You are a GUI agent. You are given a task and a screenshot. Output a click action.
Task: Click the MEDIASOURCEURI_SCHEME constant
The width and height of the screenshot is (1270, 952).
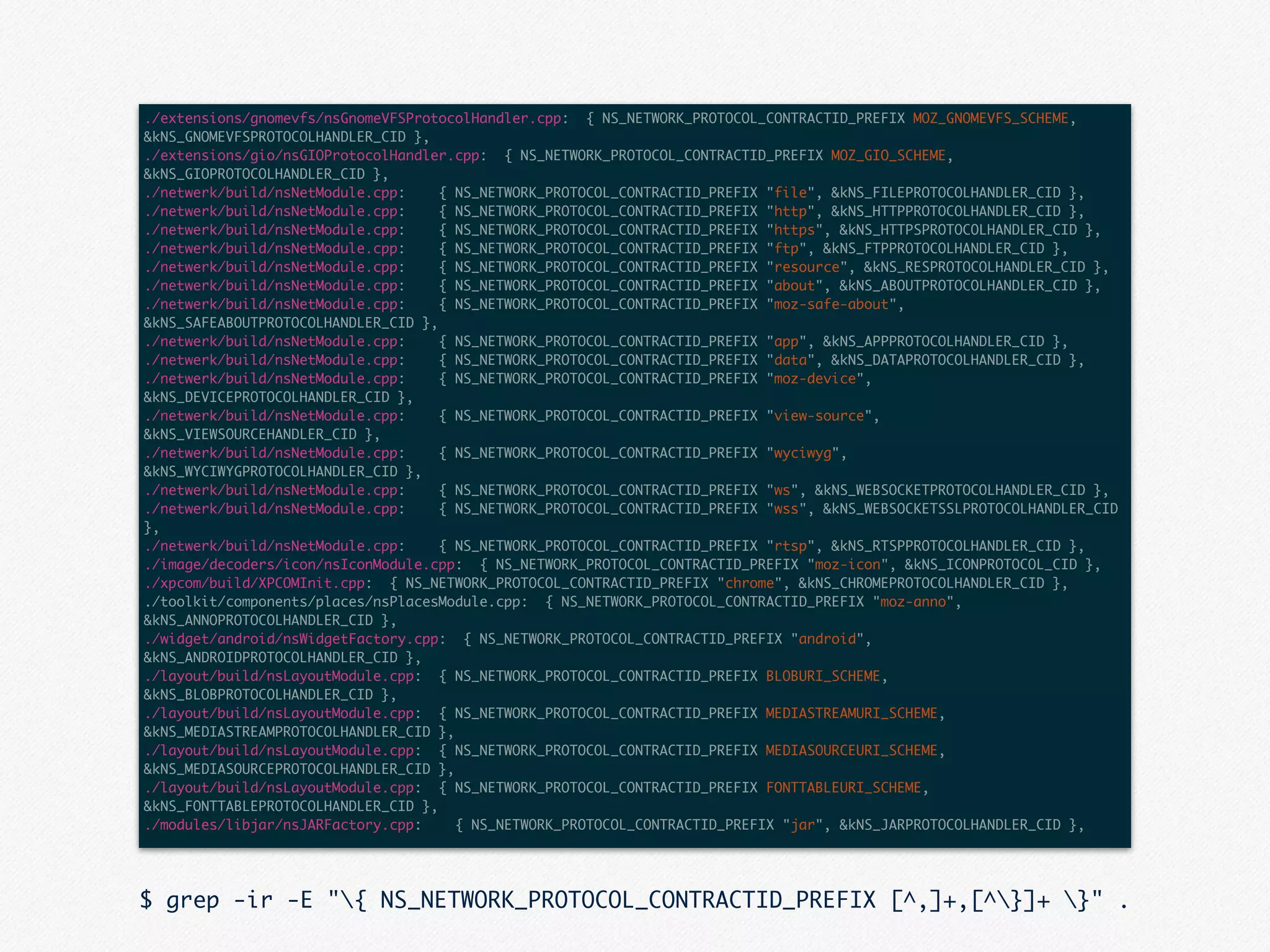coord(851,751)
